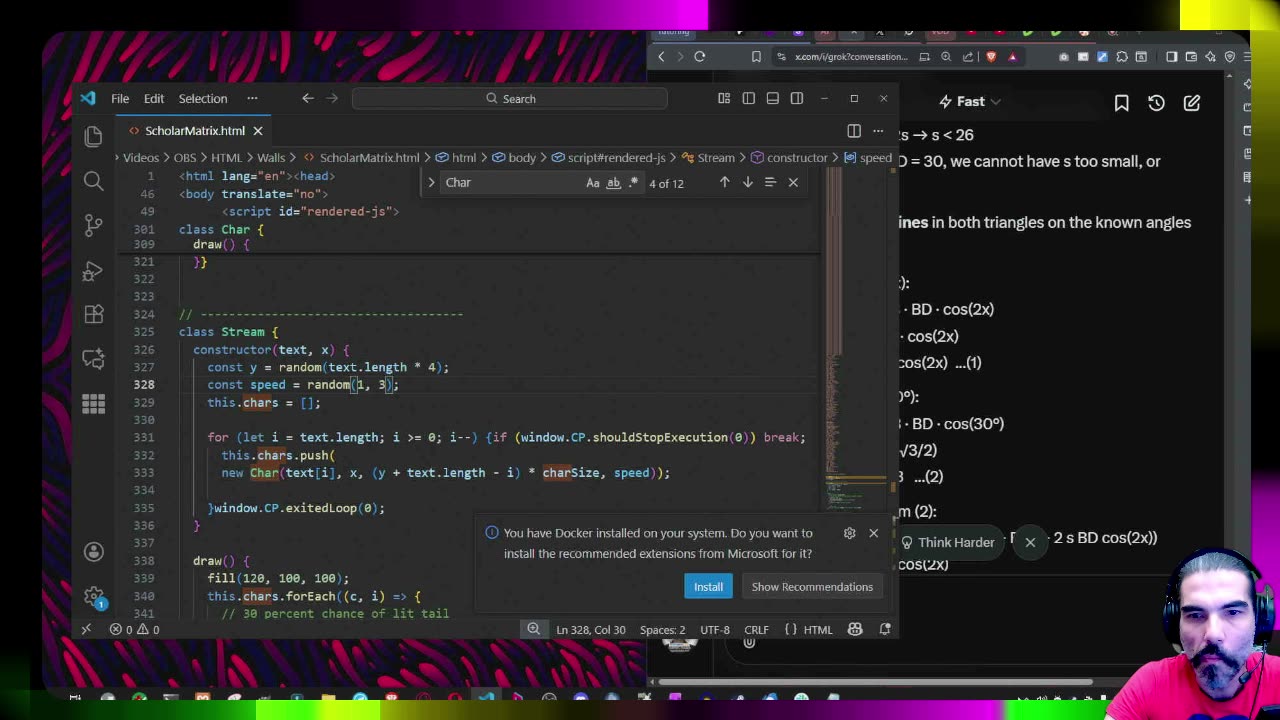
Task: Change the CRLF line ending setting
Action: point(756,629)
